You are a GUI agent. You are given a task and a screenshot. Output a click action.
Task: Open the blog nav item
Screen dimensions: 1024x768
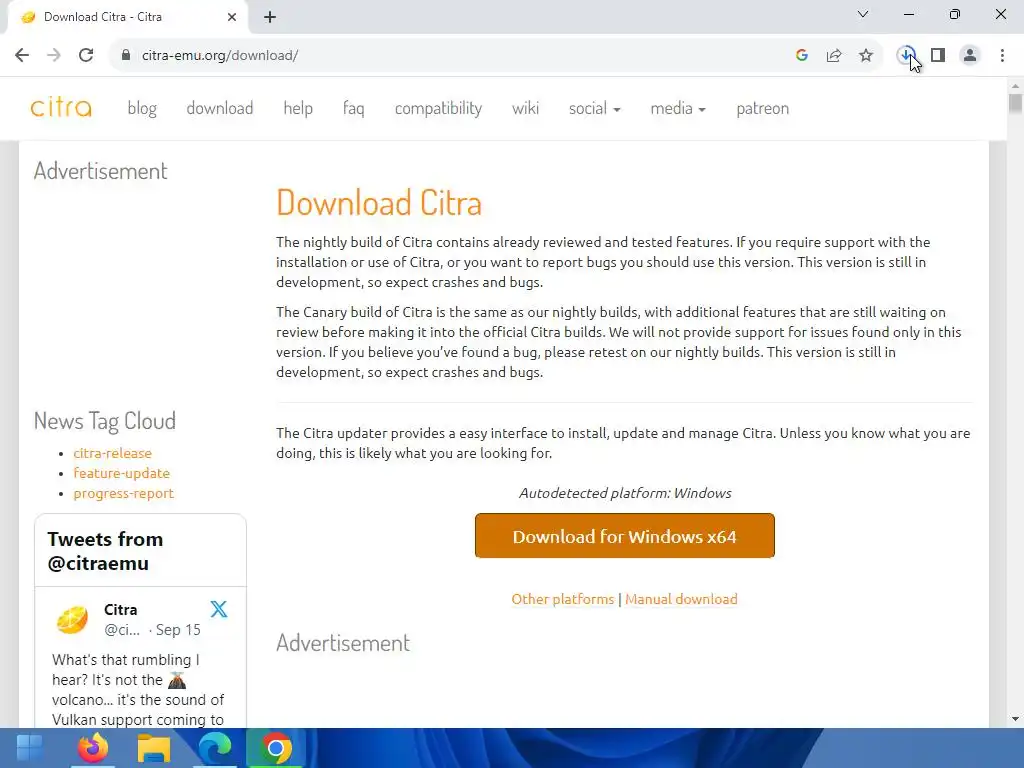click(x=142, y=108)
